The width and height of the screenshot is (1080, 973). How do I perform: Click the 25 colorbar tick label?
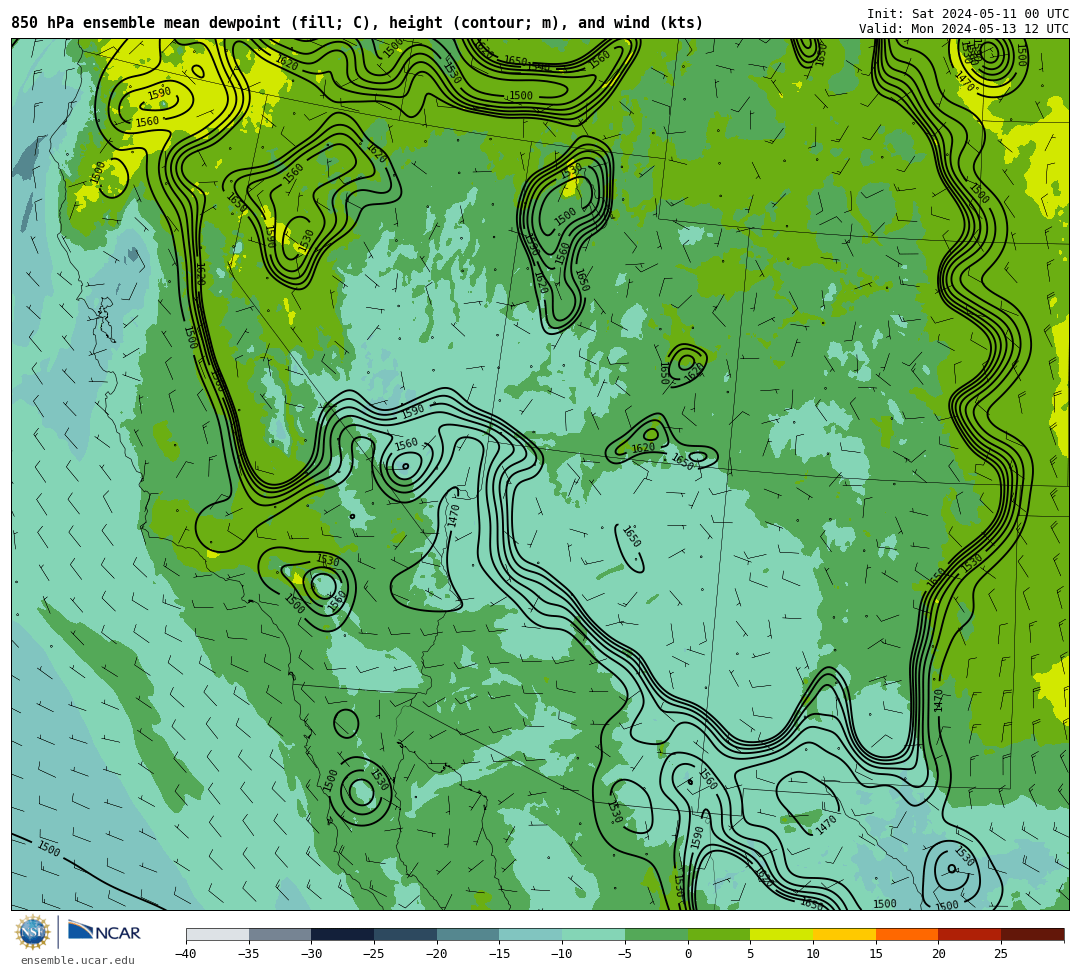(1001, 954)
